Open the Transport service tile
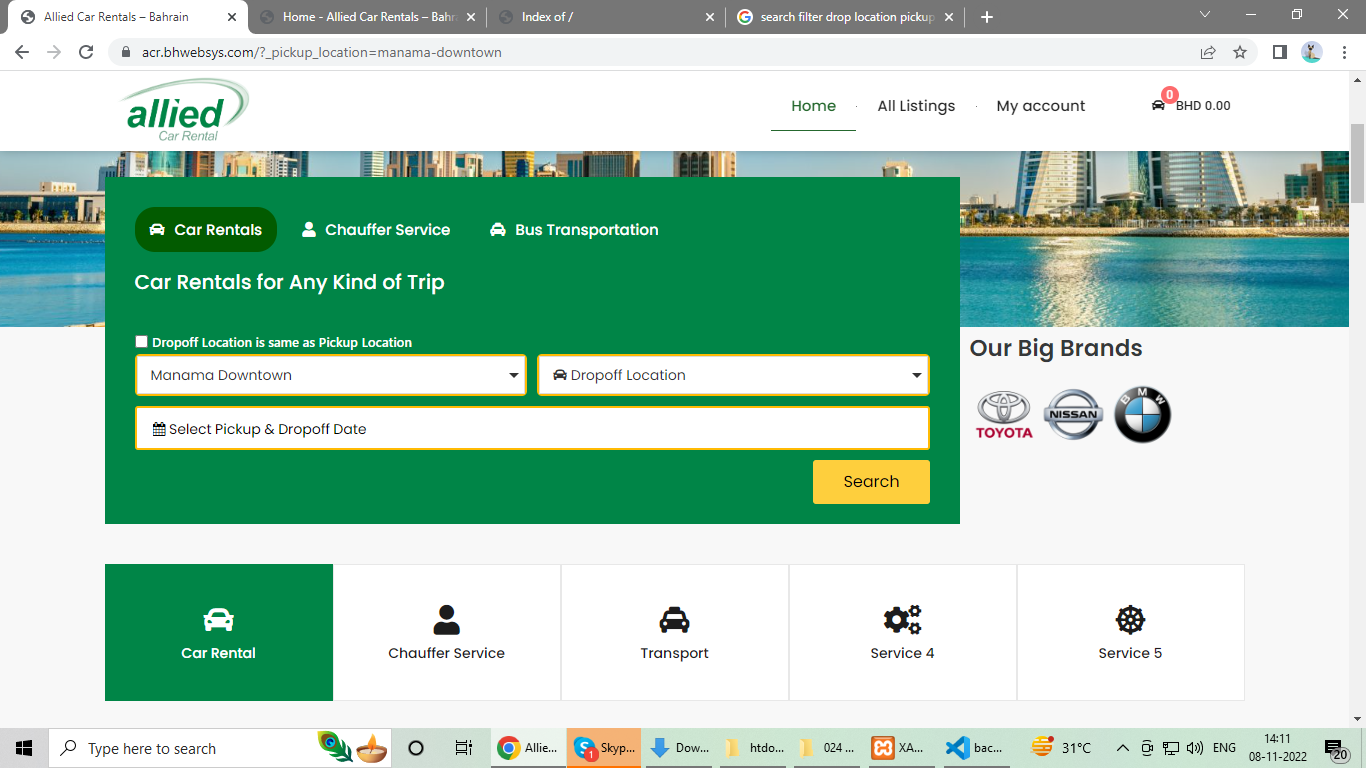Image resolution: width=1366 pixels, height=768 pixels. [675, 632]
